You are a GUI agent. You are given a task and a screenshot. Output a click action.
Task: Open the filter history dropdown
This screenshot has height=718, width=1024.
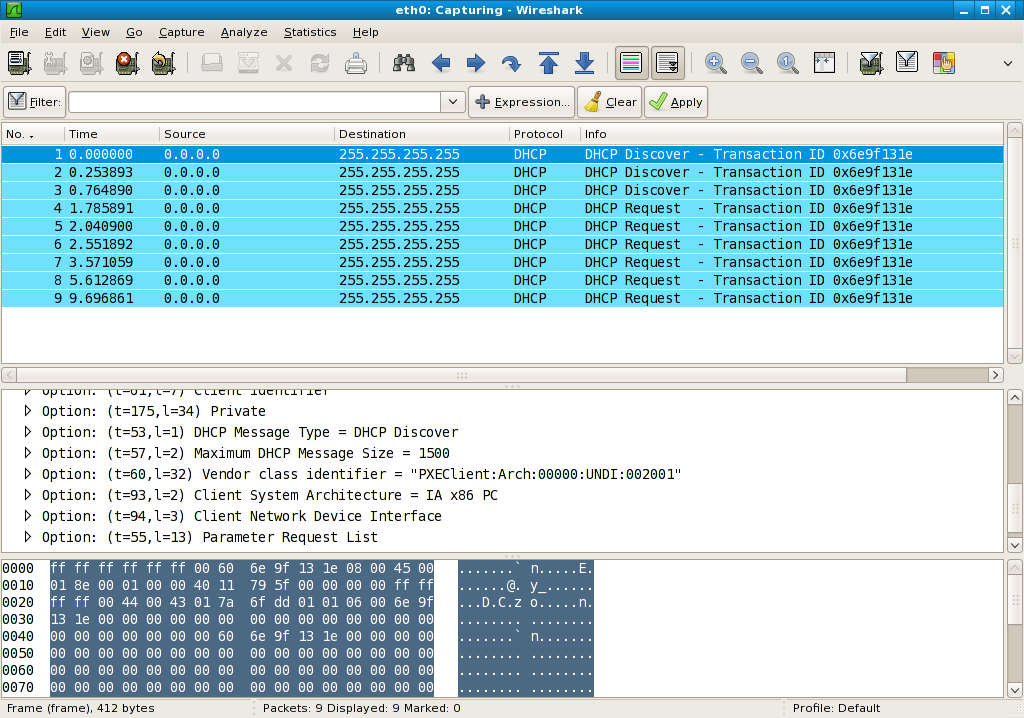pos(453,102)
